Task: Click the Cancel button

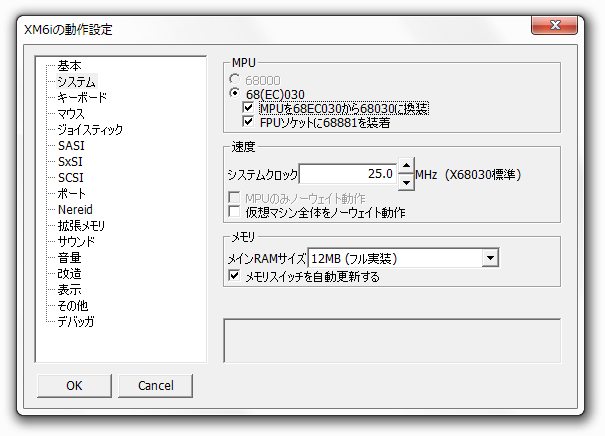Action: click(155, 385)
